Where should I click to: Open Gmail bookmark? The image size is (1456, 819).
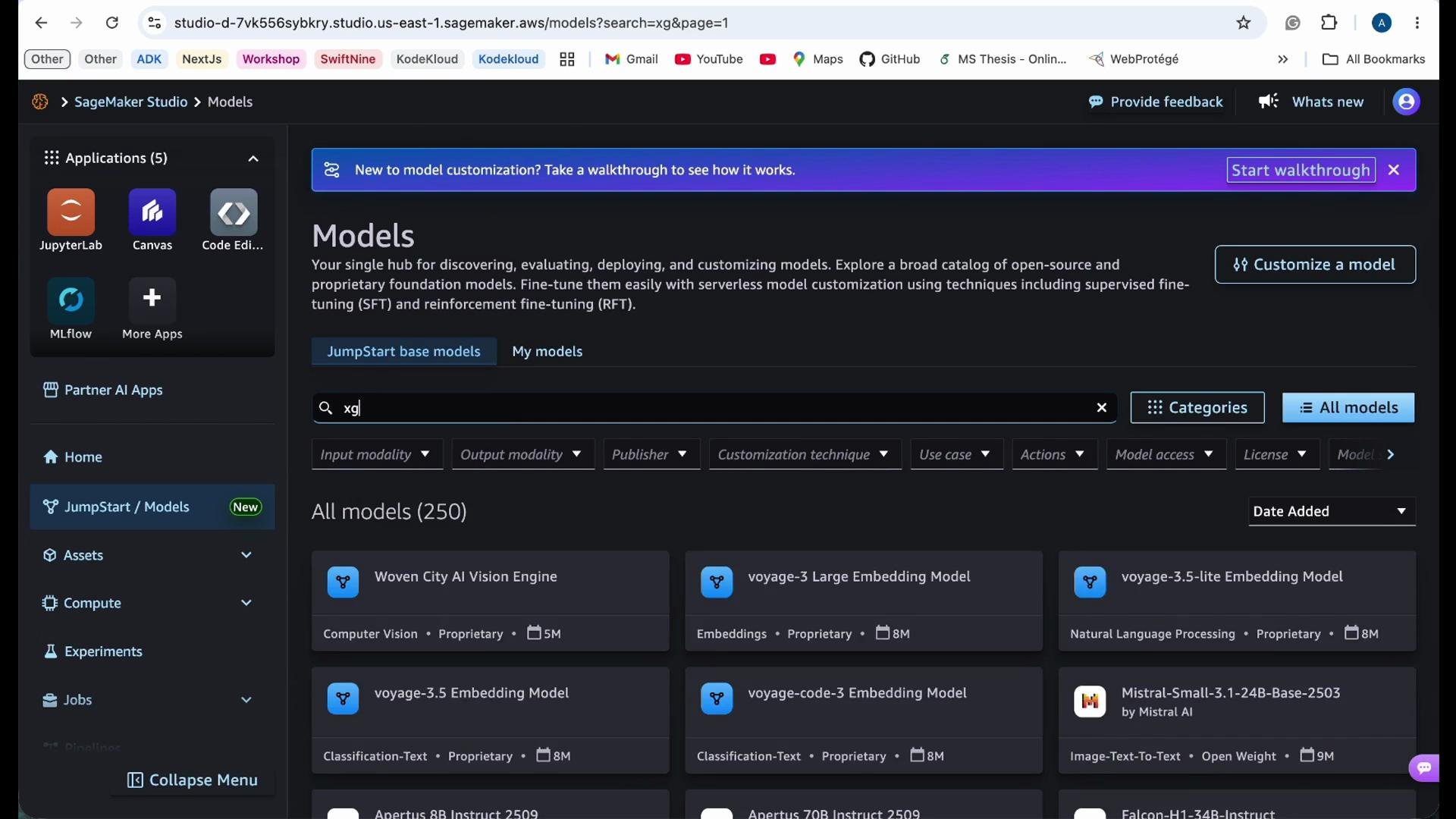pos(631,59)
